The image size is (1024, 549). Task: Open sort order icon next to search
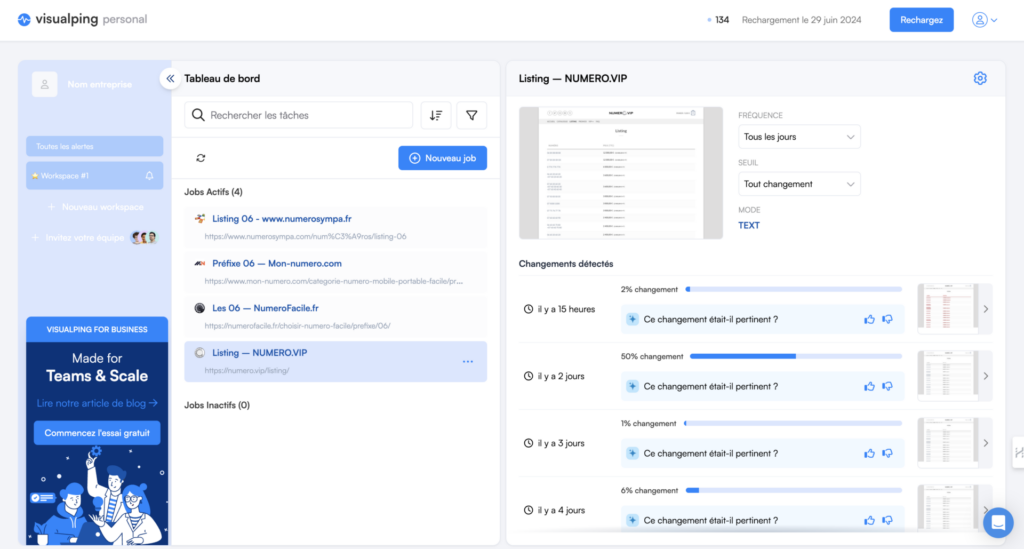pos(436,116)
